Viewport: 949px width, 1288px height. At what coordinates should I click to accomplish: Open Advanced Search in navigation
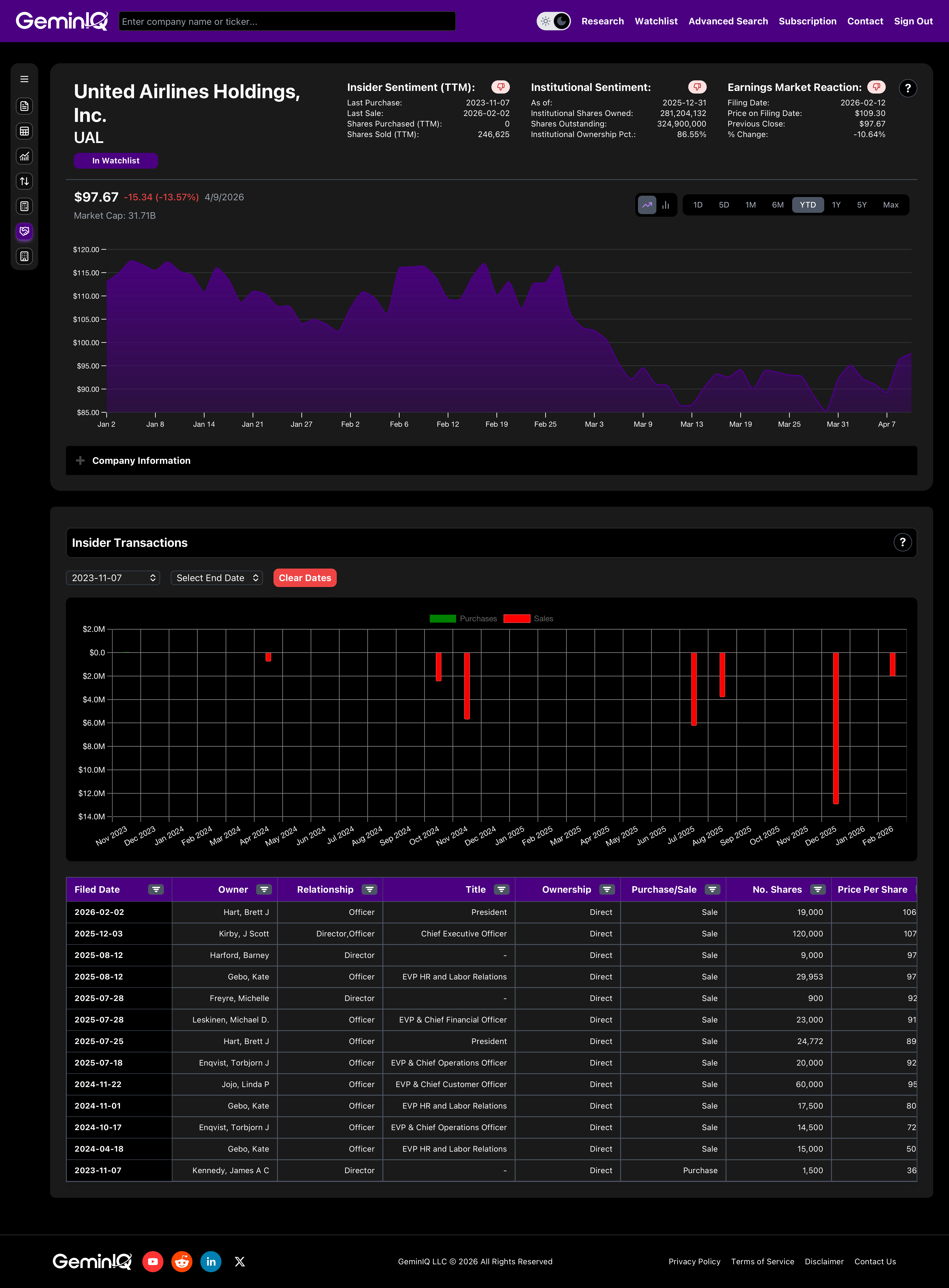tap(728, 21)
